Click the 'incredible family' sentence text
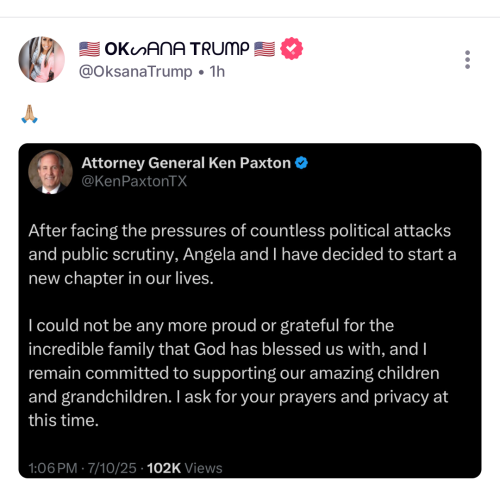This screenshot has height=500, width=500. (x=227, y=349)
